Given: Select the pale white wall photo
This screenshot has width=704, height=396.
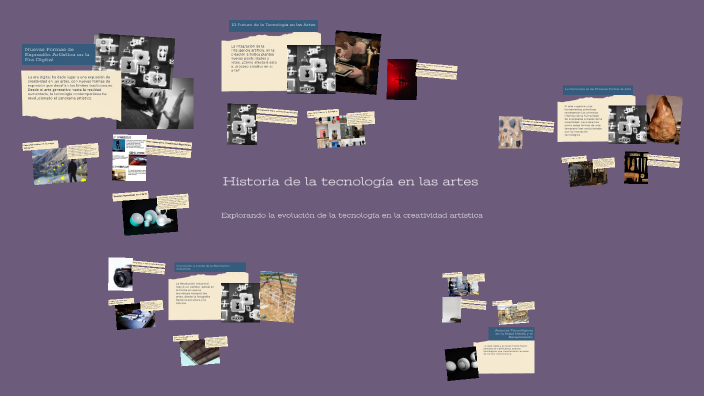Looking at the screenshot, I should pos(451,310).
